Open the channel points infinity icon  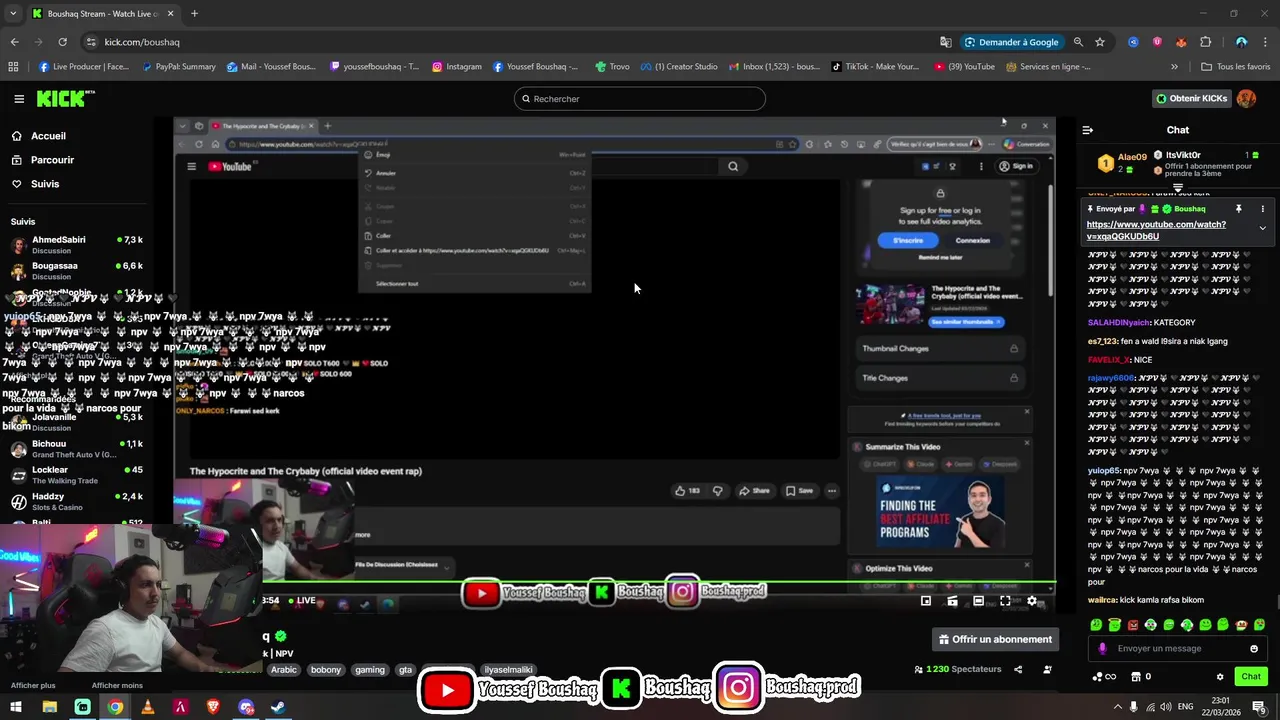[x=1104, y=677]
